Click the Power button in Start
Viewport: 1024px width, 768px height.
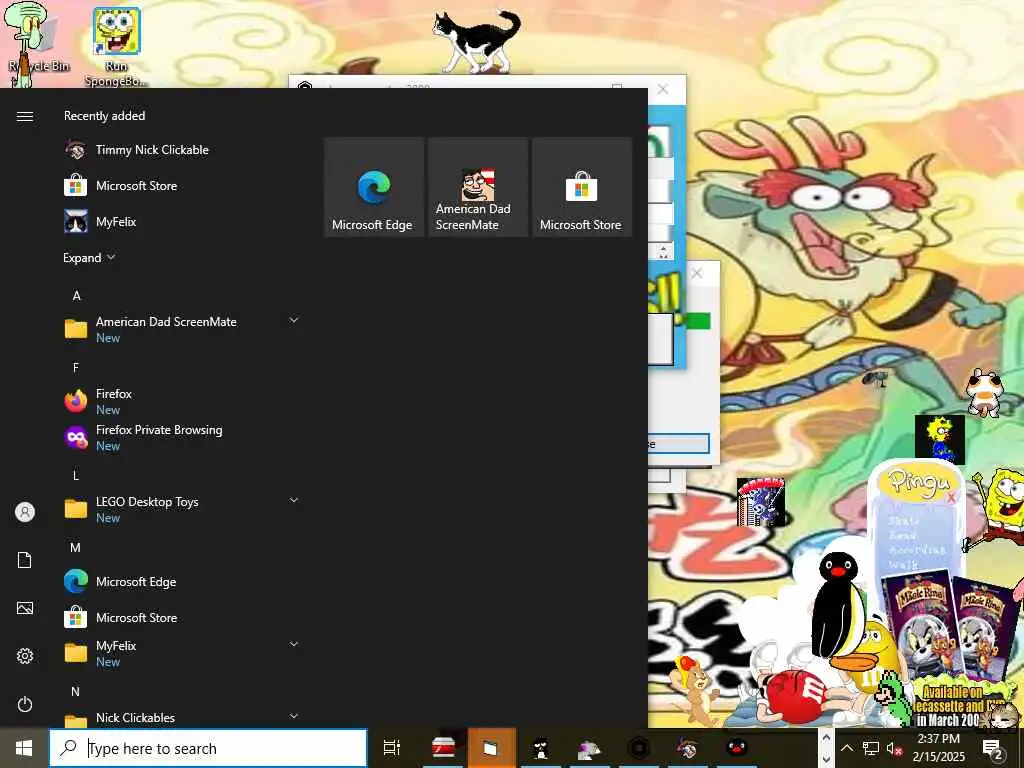(x=25, y=704)
